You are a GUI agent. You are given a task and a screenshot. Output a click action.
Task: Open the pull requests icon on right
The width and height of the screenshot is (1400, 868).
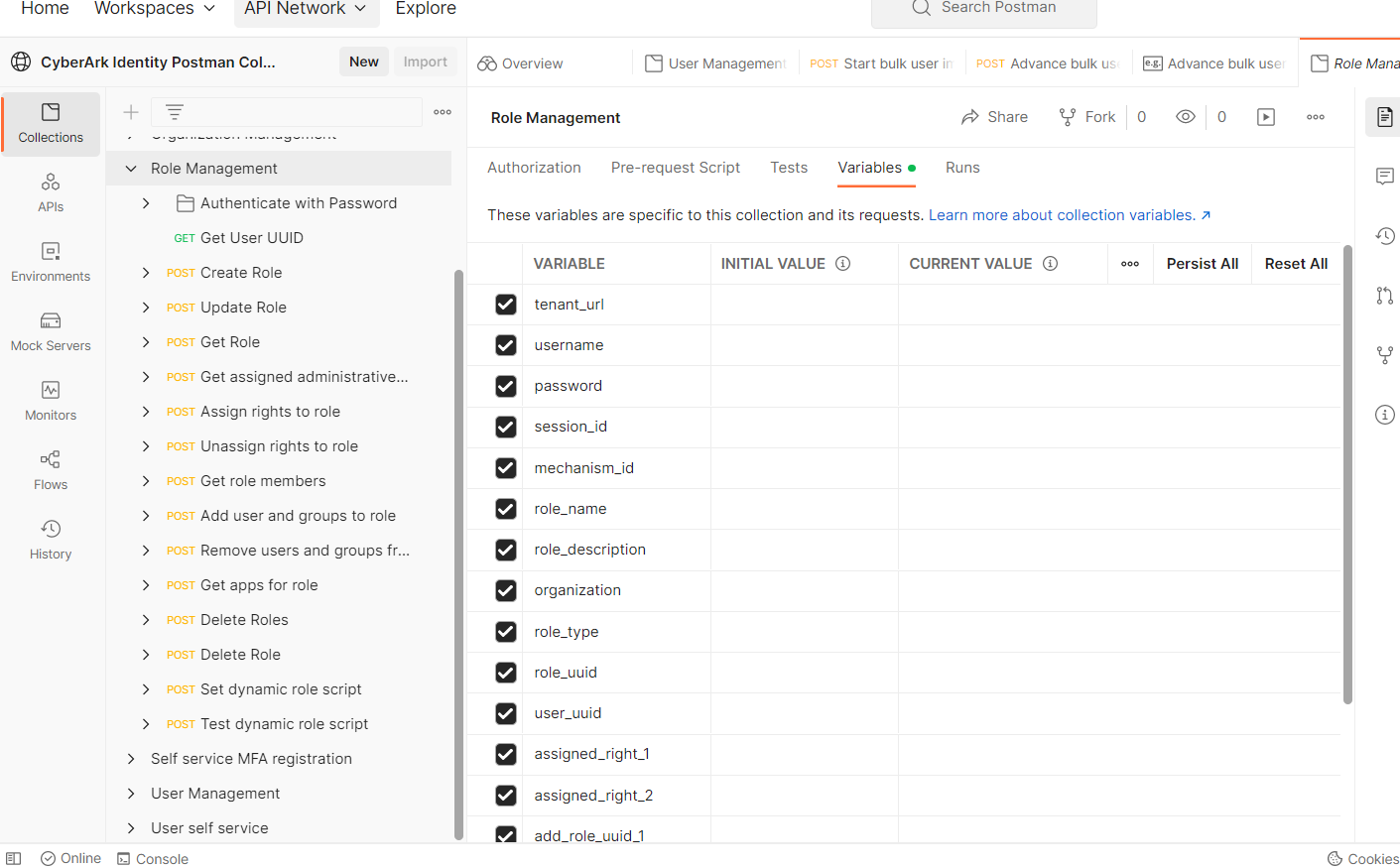[x=1385, y=296]
